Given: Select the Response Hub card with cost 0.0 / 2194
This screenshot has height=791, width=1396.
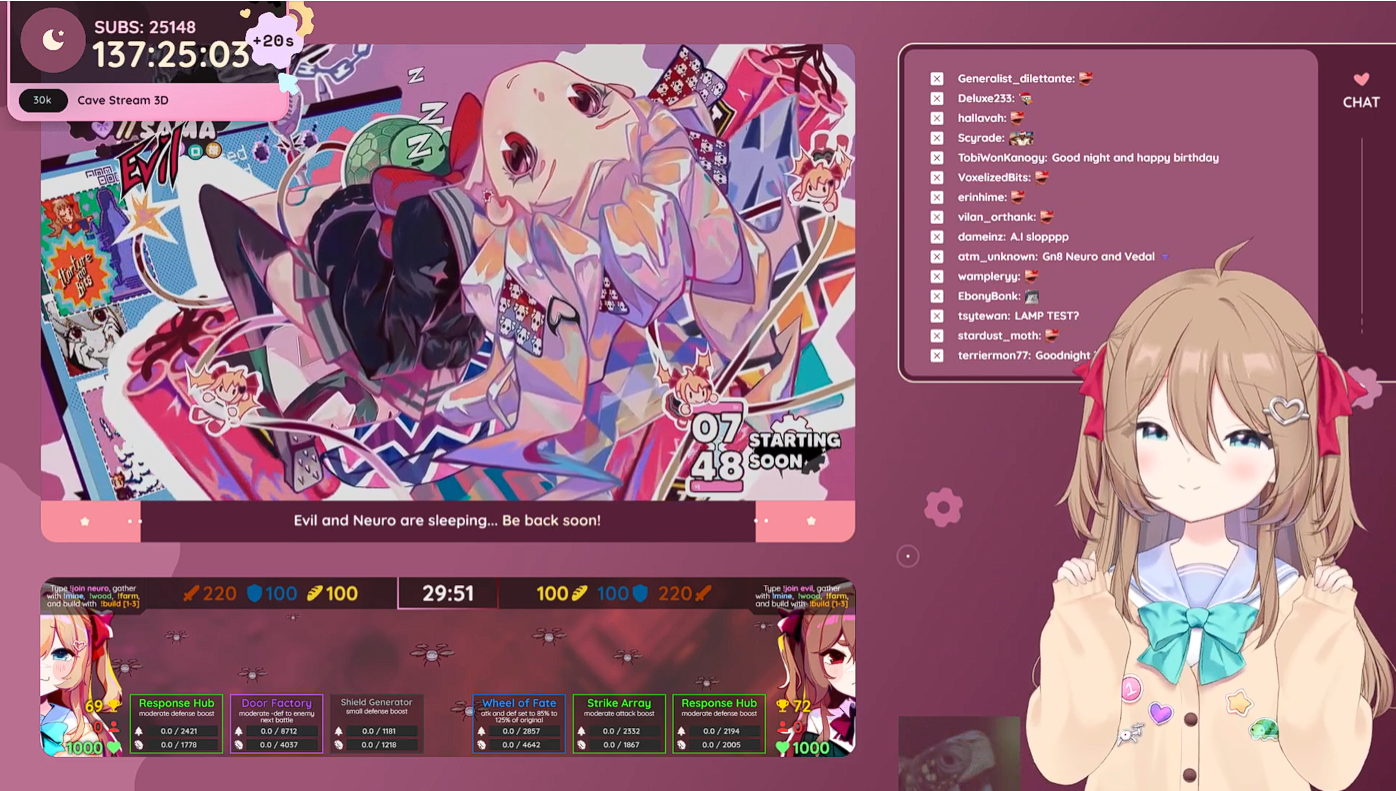Looking at the screenshot, I should coord(719,724).
